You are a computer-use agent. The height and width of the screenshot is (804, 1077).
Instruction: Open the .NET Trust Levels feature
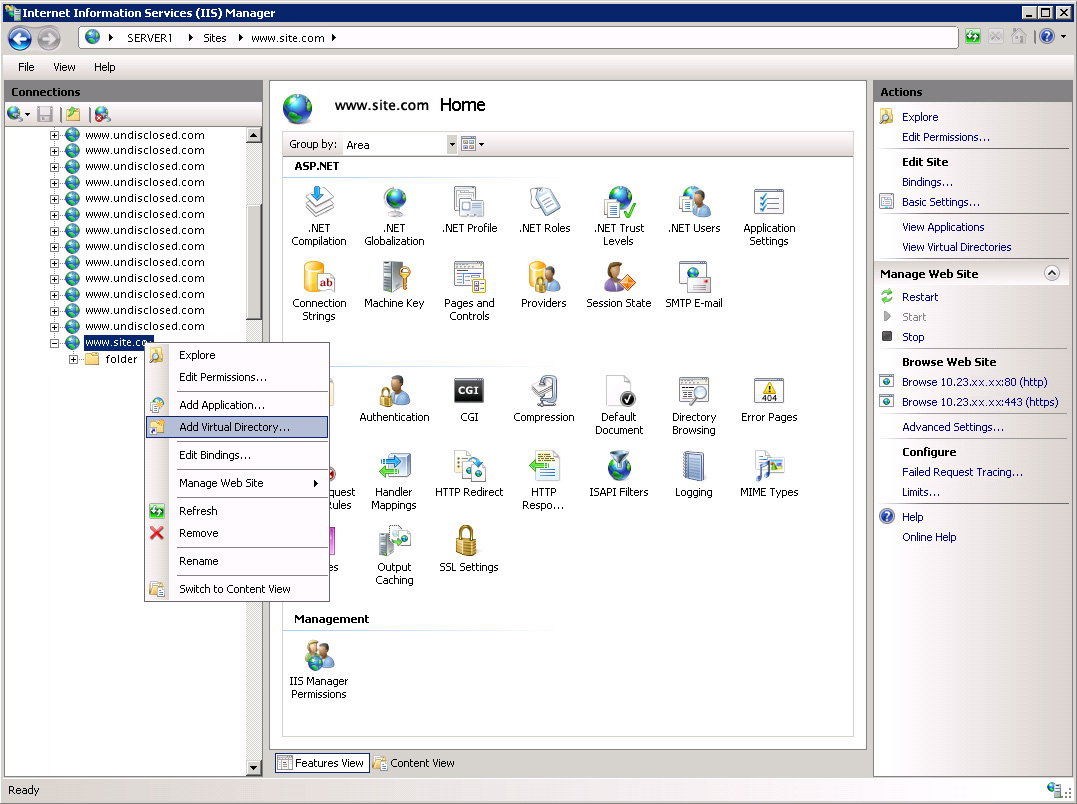pos(619,216)
